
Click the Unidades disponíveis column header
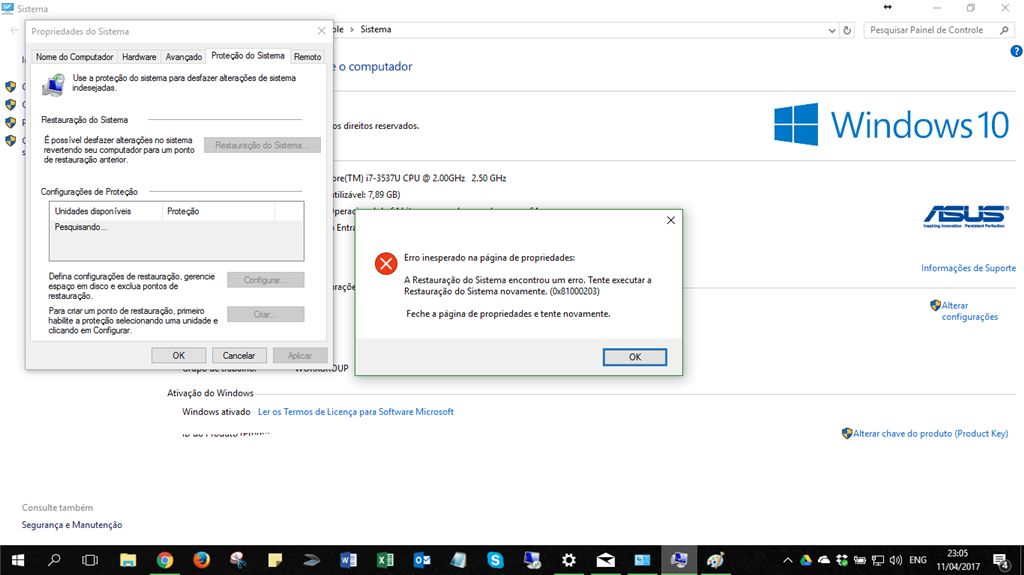106,211
